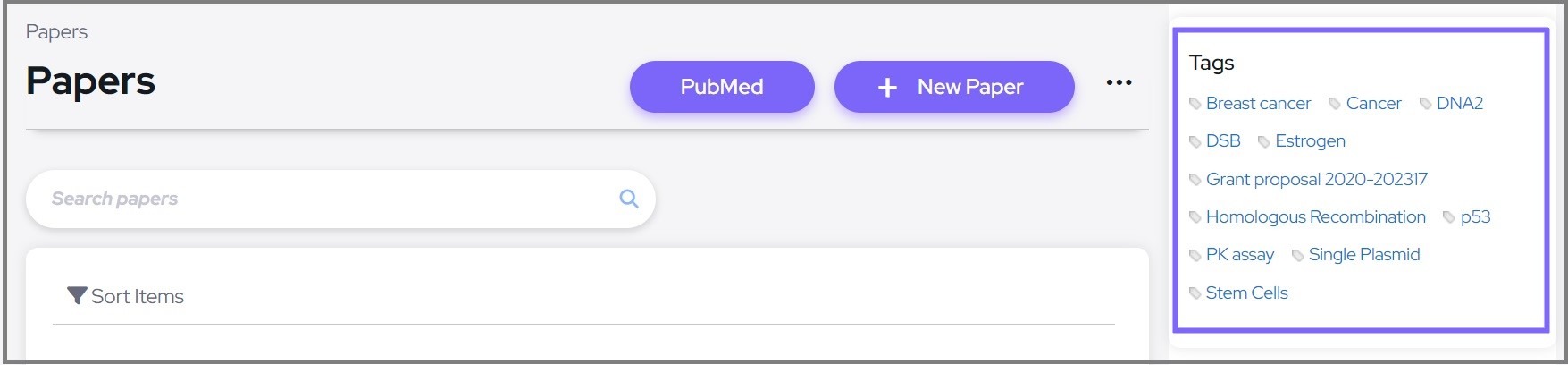Click the tag icon beside Stem Cells
The width and height of the screenshot is (1568, 365).
[x=1195, y=293]
